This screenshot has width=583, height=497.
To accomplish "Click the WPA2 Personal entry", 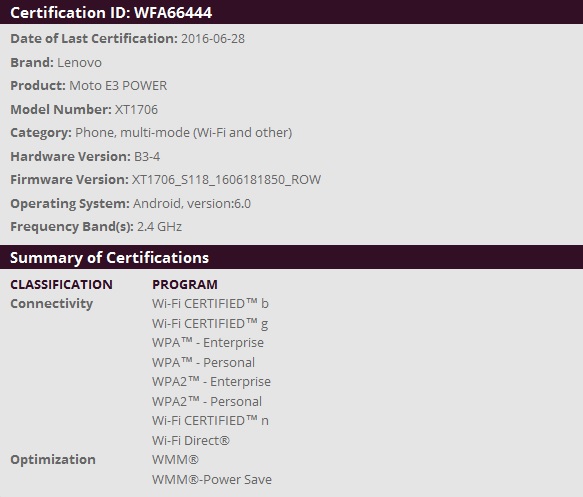I will (x=207, y=401).
